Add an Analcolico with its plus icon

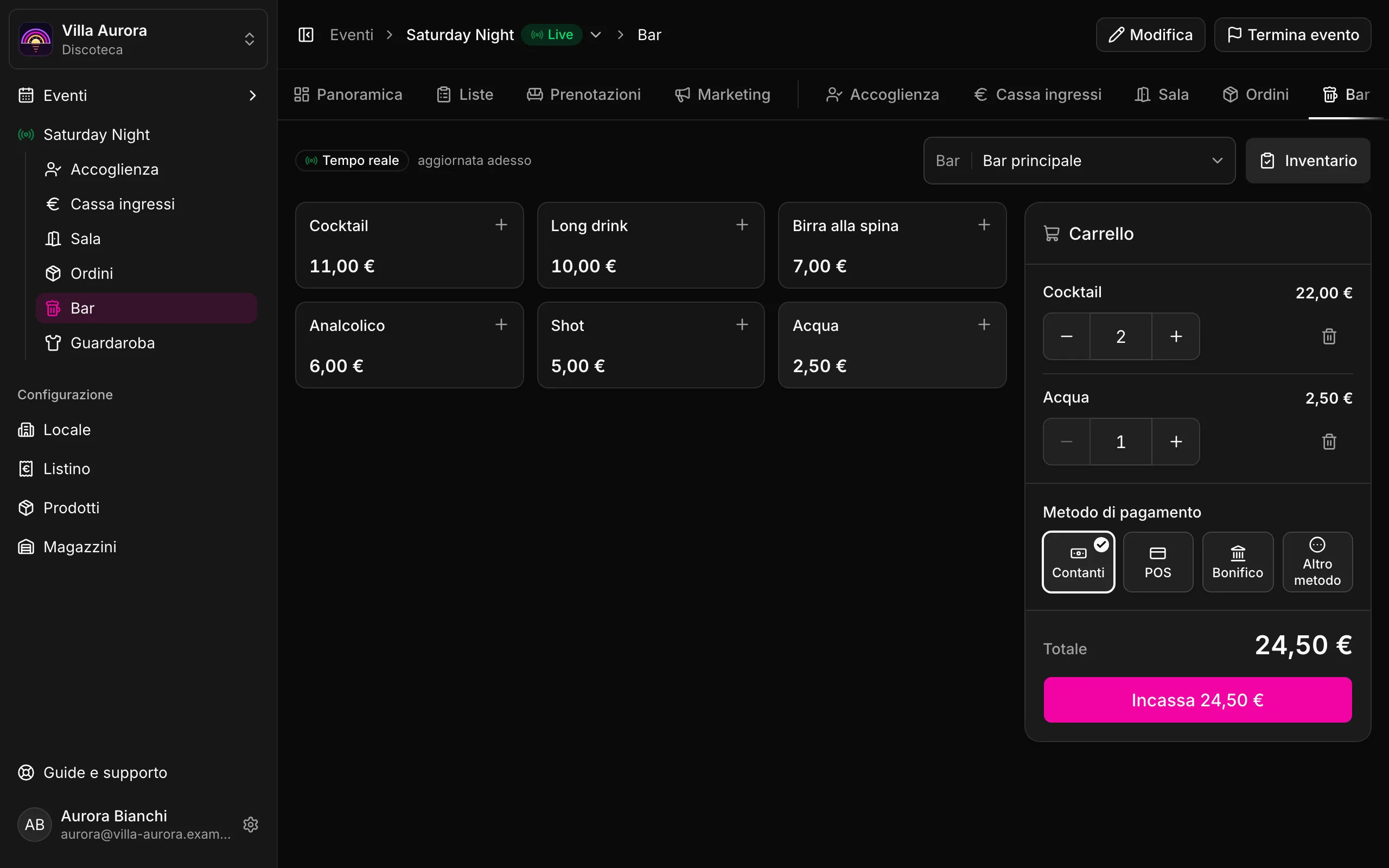(501, 325)
